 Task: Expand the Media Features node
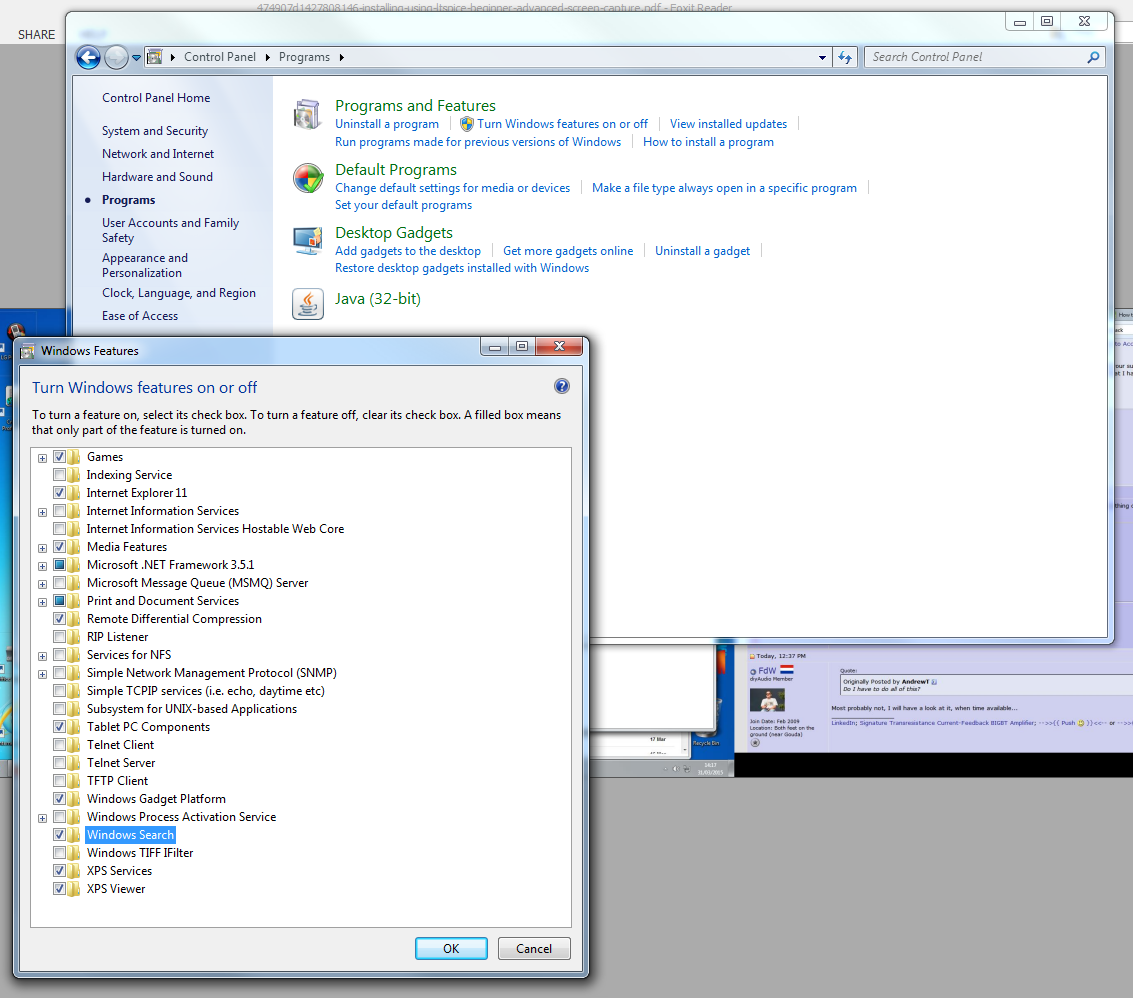(x=43, y=549)
